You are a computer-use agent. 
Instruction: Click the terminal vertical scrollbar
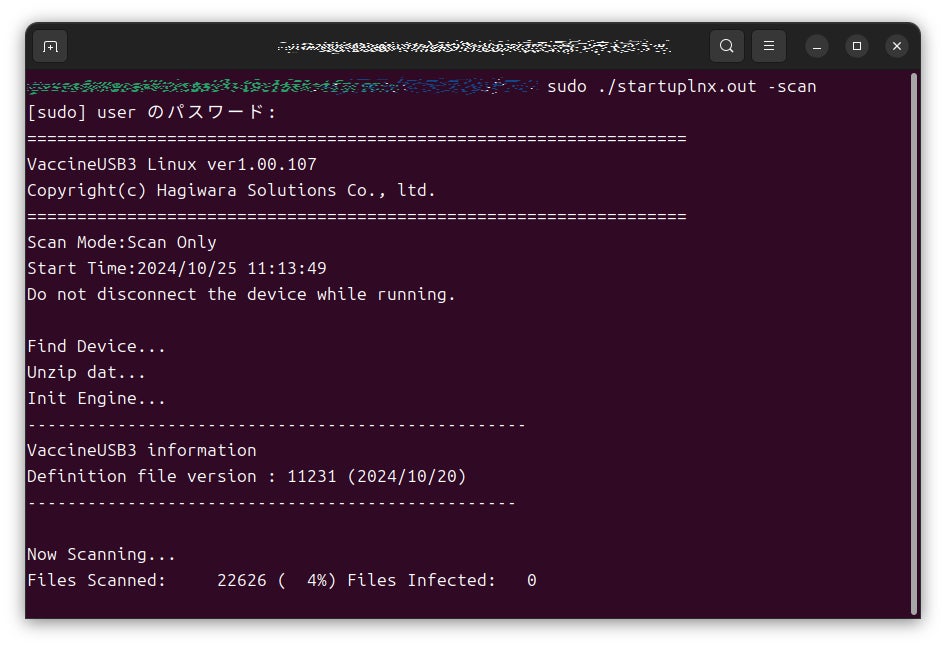pos(913,340)
